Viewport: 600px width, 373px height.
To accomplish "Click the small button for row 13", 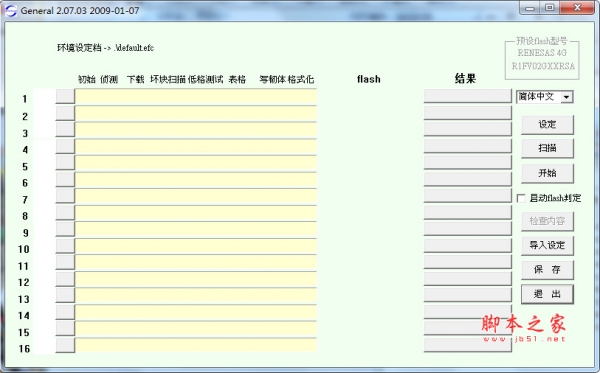I will [x=65, y=296].
